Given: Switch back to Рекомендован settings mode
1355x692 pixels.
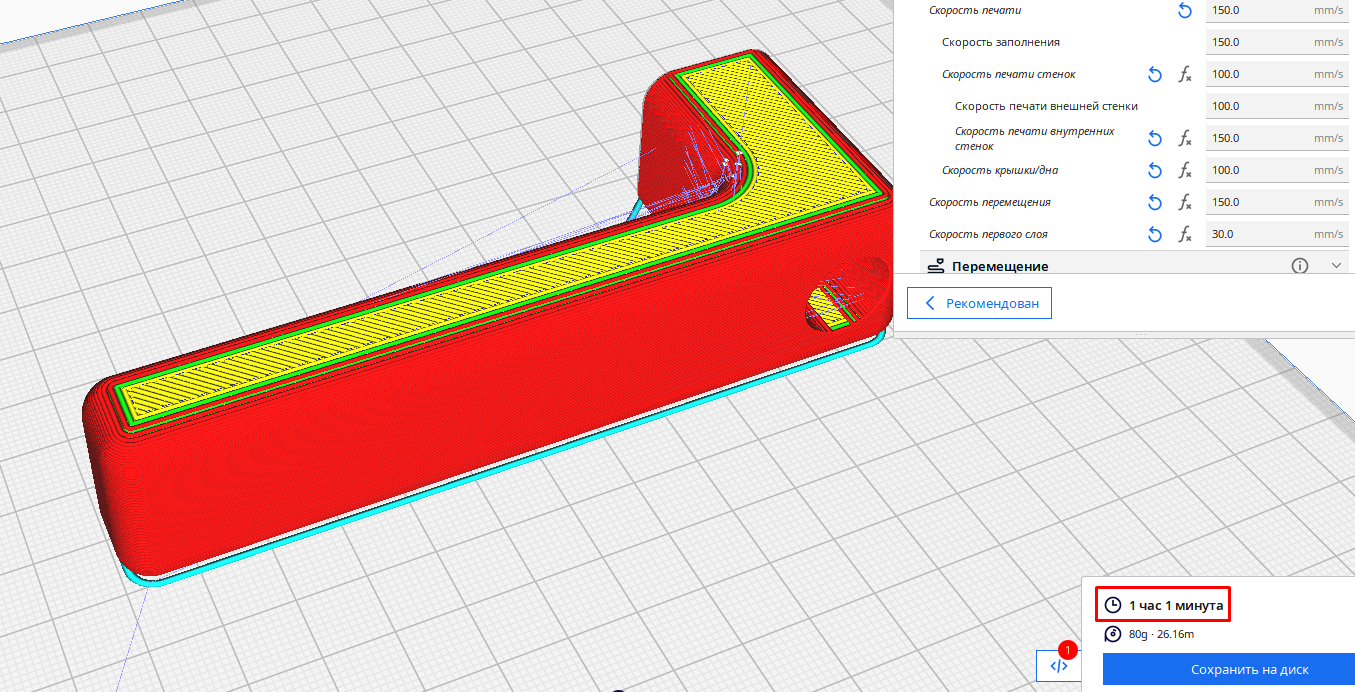Looking at the screenshot, I should coord(979,303).
